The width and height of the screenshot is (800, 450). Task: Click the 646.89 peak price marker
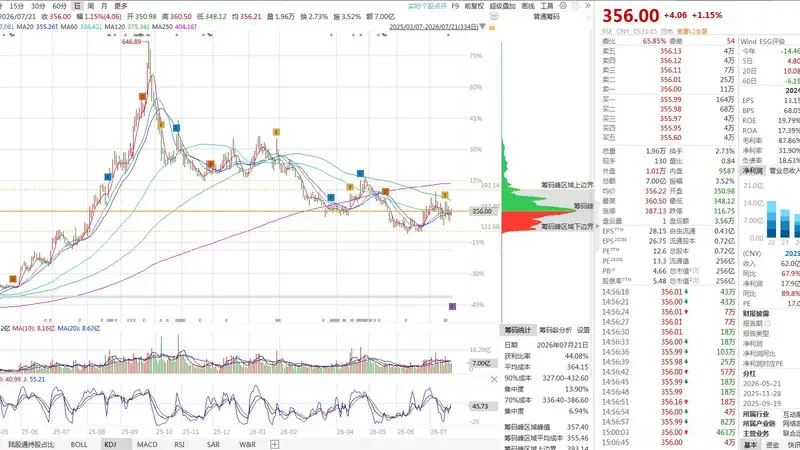[x=131, y=41]
